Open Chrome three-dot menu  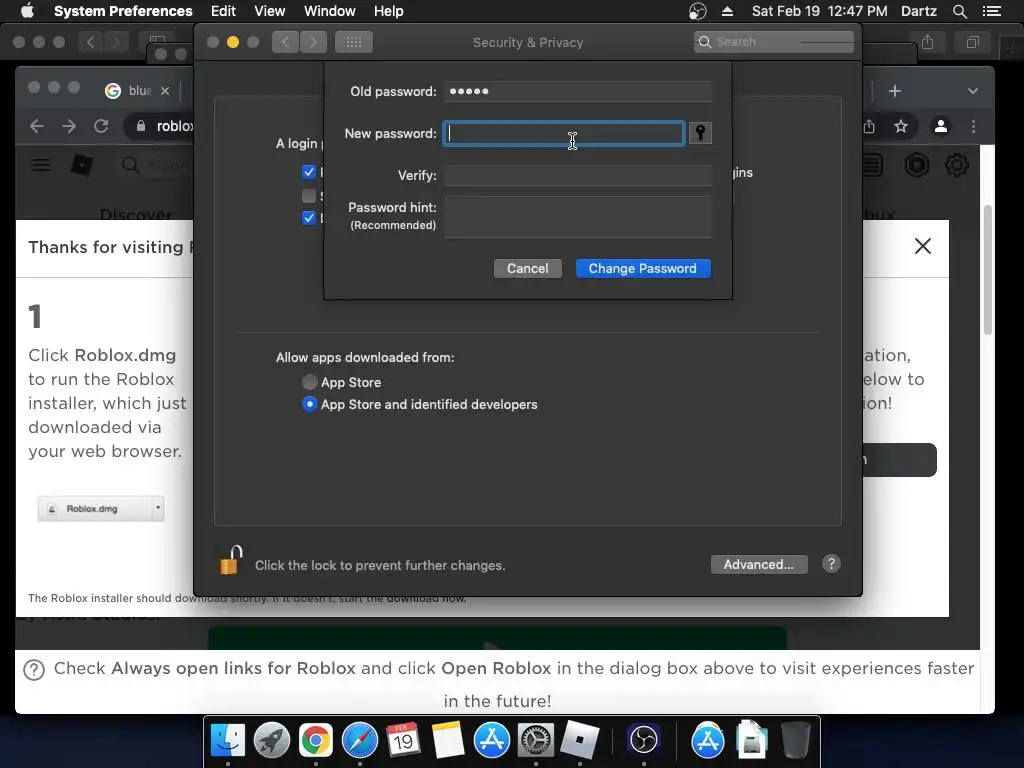(x=973, y=126)
